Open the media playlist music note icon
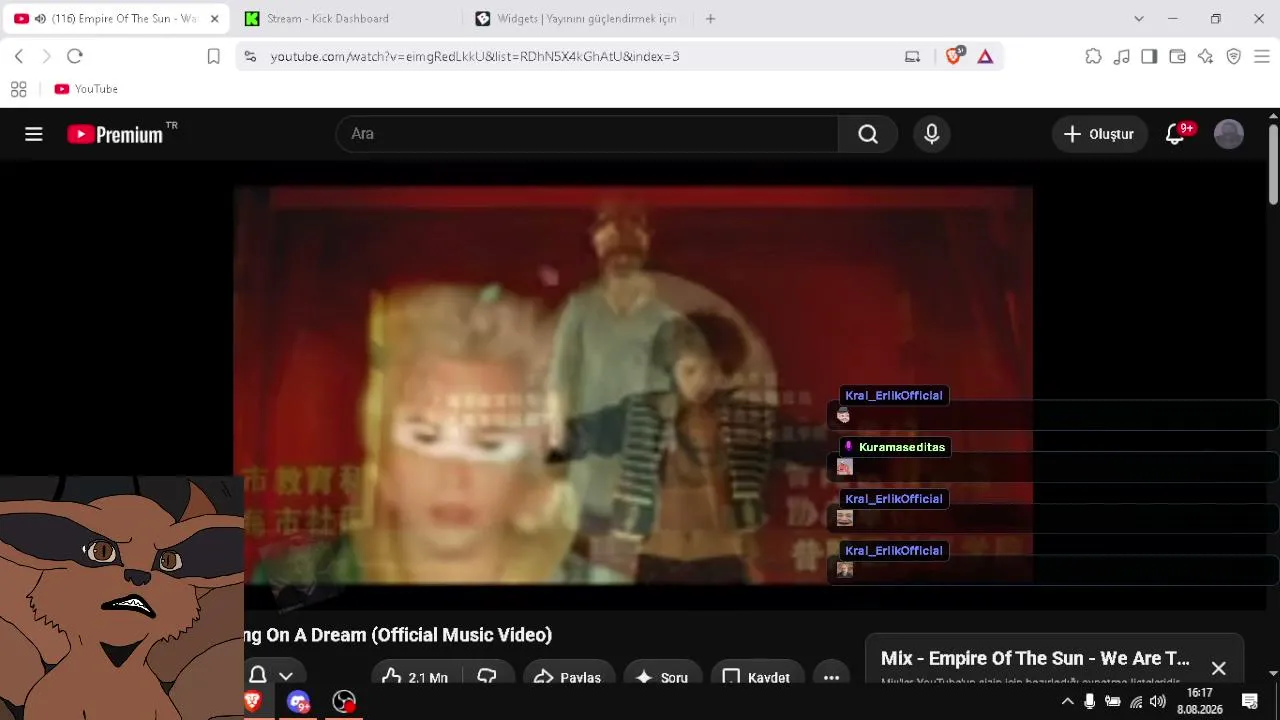1280x720 pixels. click(1122, 56)
